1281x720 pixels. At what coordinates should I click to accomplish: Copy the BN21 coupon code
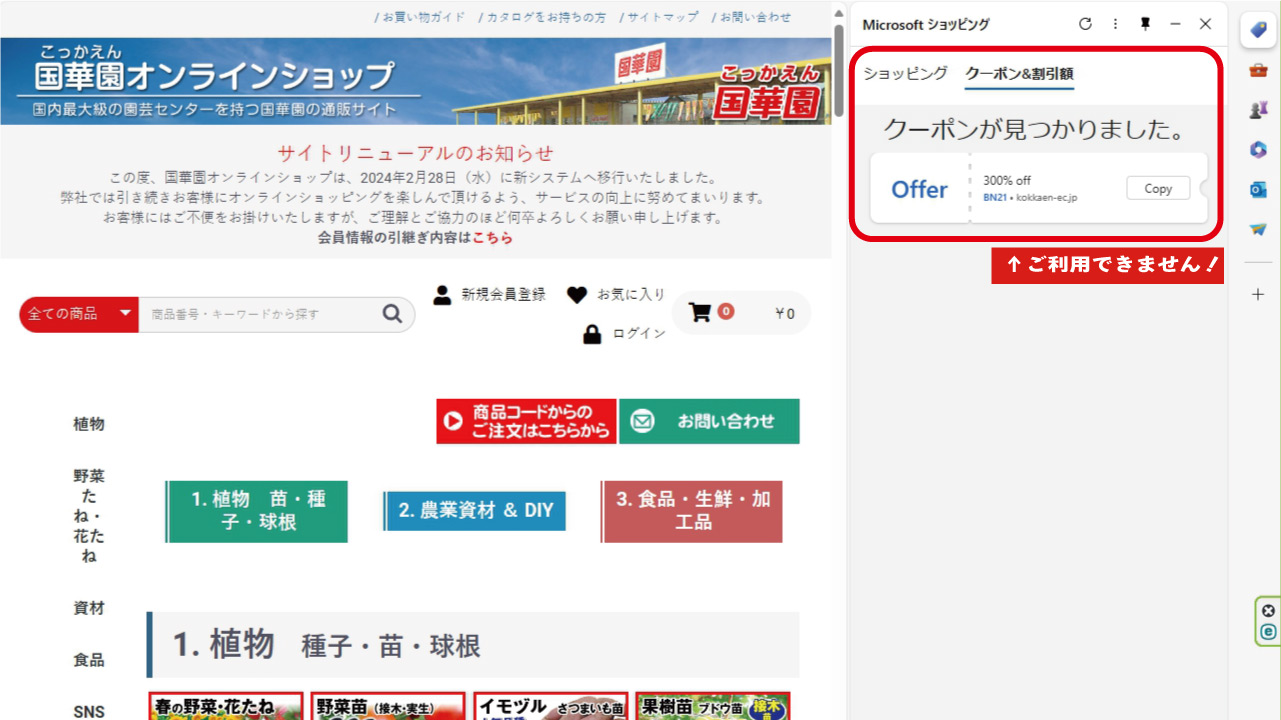pos(1158,188)
